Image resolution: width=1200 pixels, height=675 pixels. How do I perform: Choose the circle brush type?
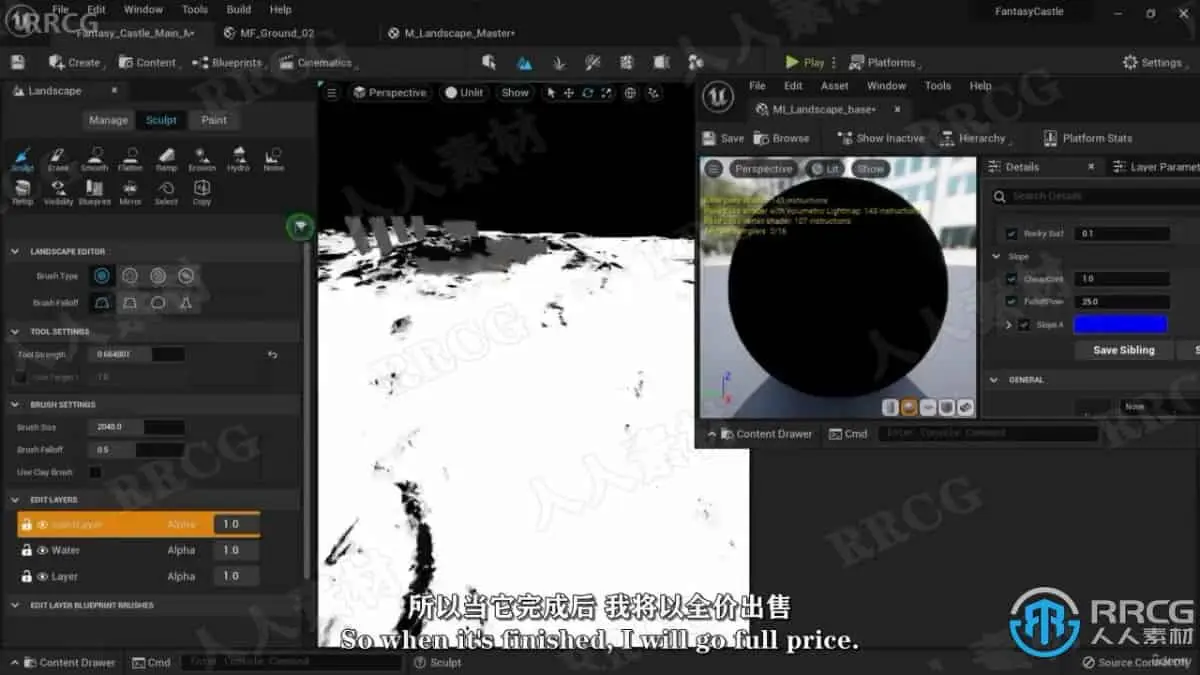coord(102,276)
